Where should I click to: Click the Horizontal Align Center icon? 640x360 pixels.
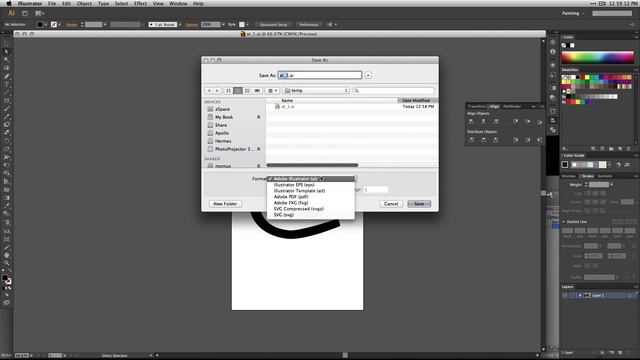point(484,122)
